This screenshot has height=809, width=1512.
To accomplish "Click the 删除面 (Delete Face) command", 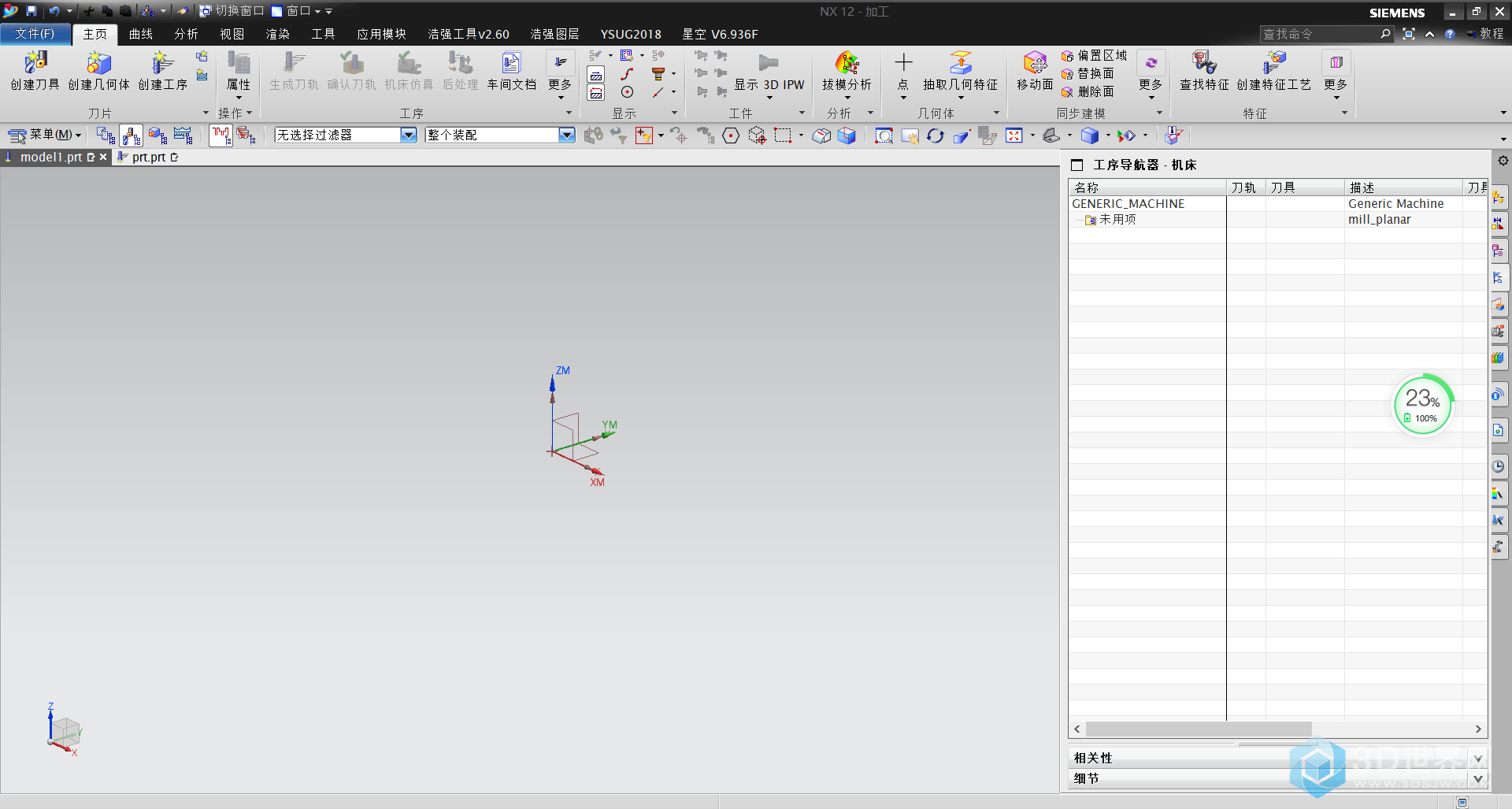I will pos(1088,91).
